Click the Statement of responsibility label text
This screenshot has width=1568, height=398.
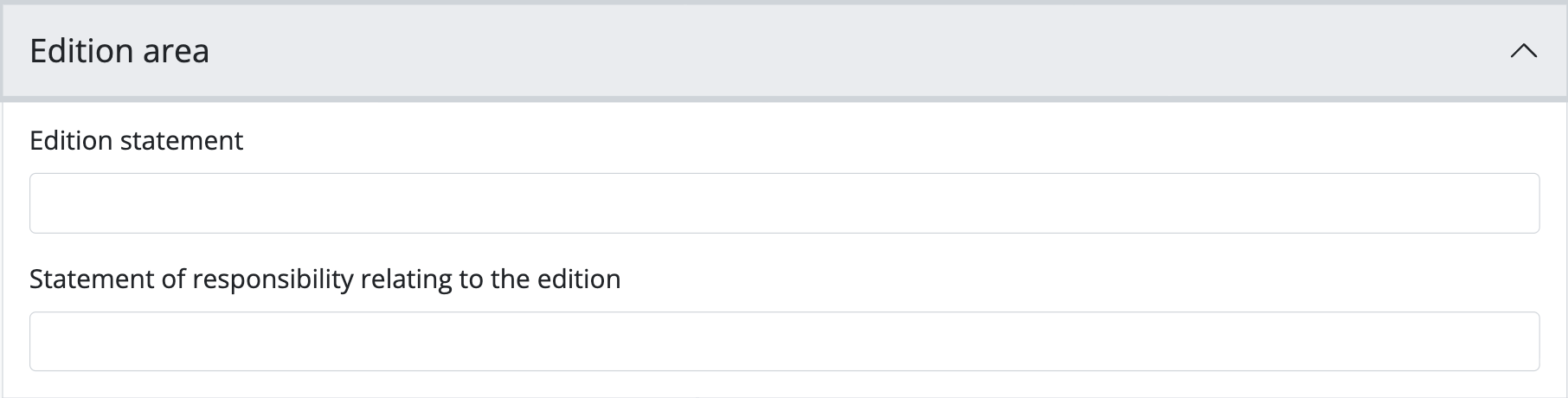325,279
